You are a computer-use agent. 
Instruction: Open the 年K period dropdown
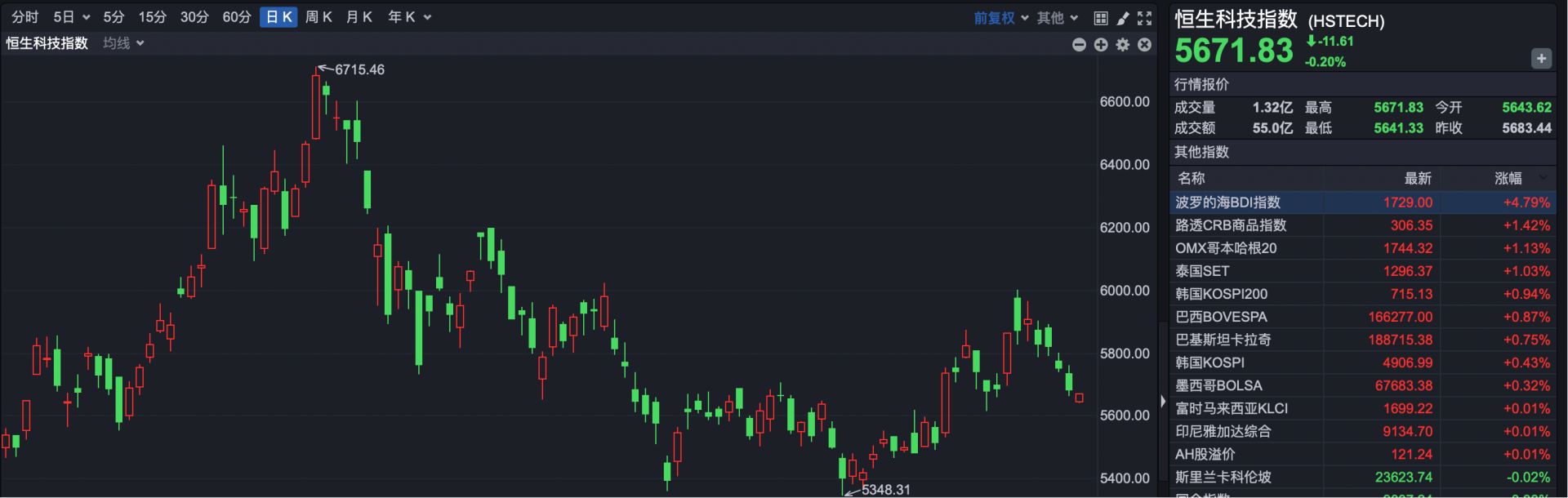click(x=409, y=17)
